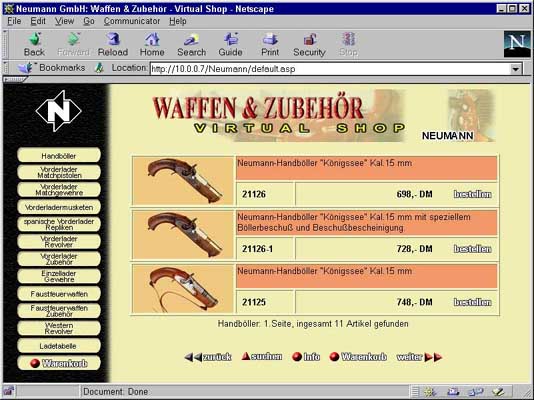Open the Bookmarks icon

25,68
